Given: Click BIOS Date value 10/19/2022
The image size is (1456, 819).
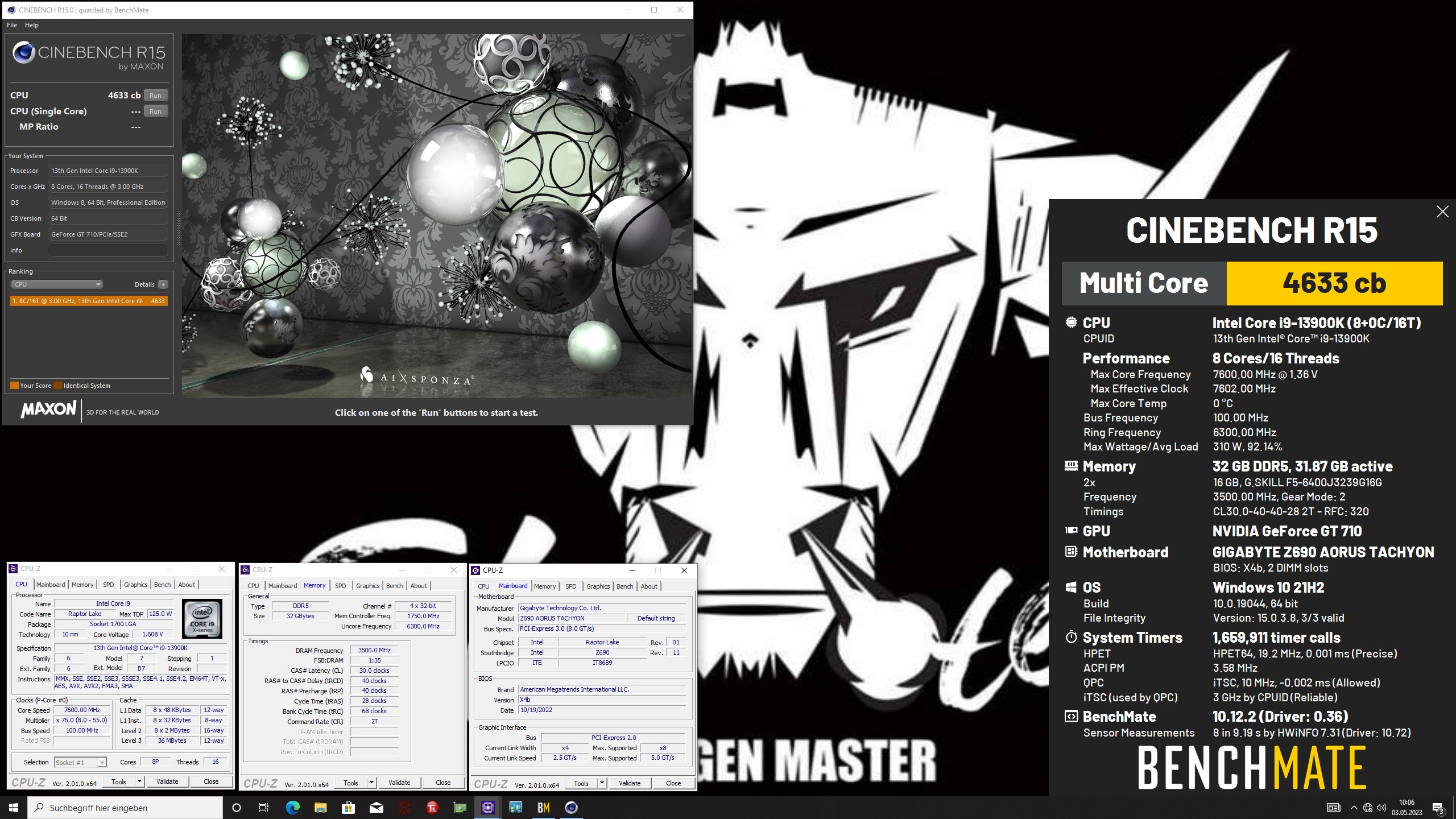Looking at the screenshot, I should pos(602,710).
